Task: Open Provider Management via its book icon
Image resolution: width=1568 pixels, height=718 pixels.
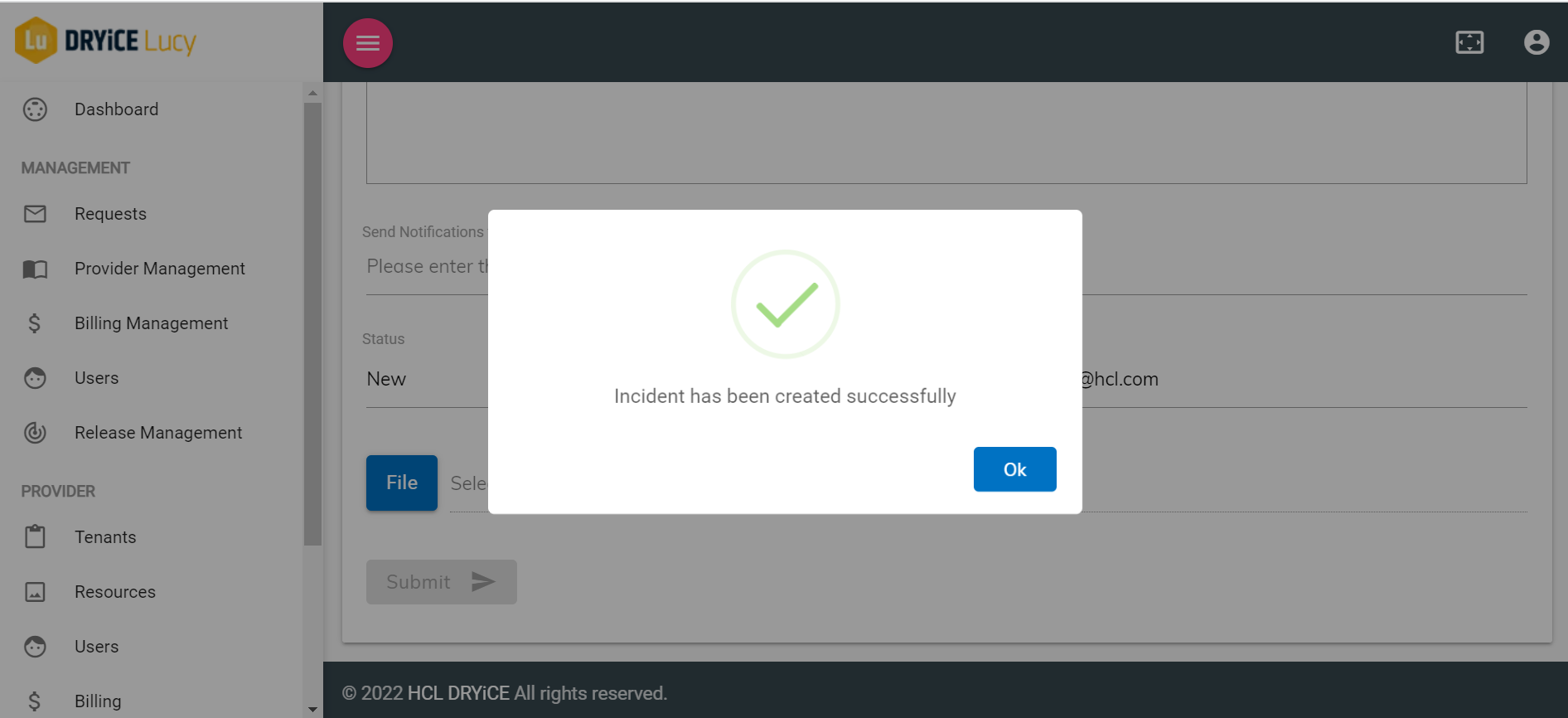Action: (35, 269)
